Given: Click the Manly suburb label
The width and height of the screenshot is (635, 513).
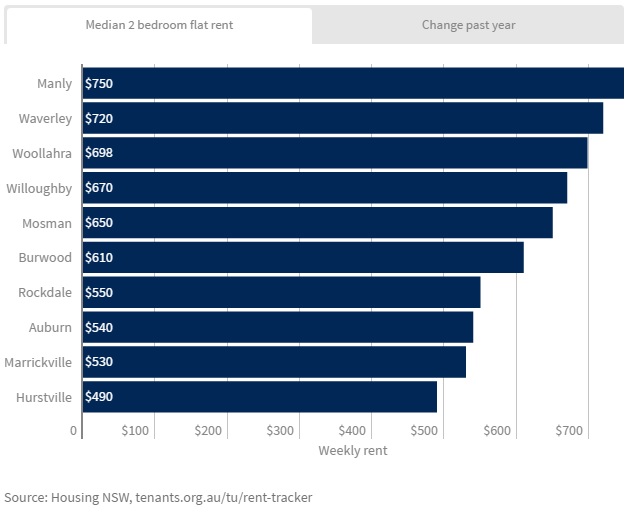Looking at the screenshot, I should (x=54, y=84).
